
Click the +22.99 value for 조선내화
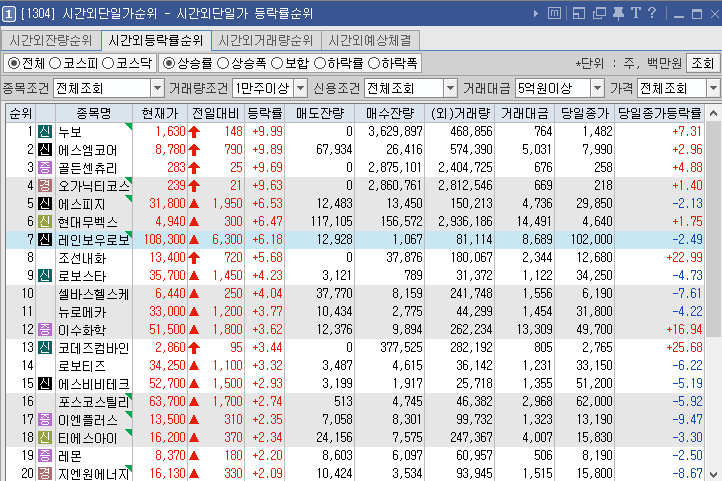(x=685, y=257)
